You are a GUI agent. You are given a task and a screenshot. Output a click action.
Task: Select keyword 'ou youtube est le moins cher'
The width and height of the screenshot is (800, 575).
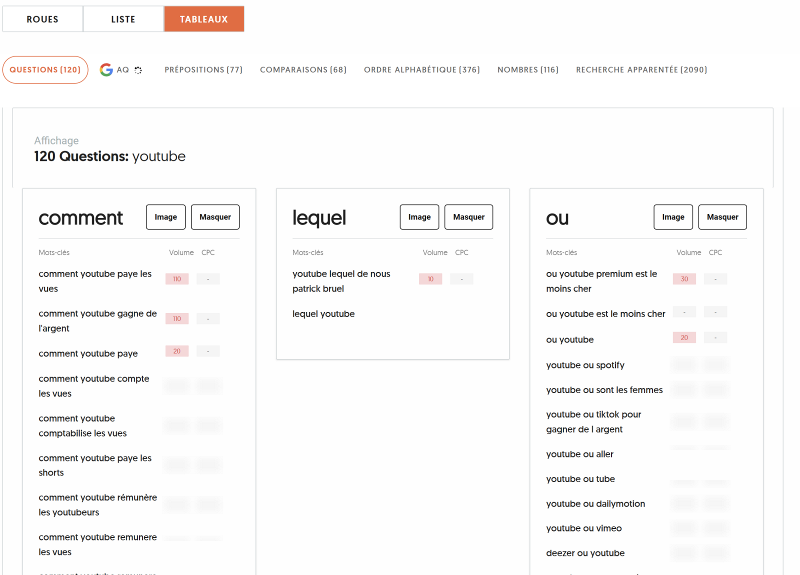(x=606, y=314)
